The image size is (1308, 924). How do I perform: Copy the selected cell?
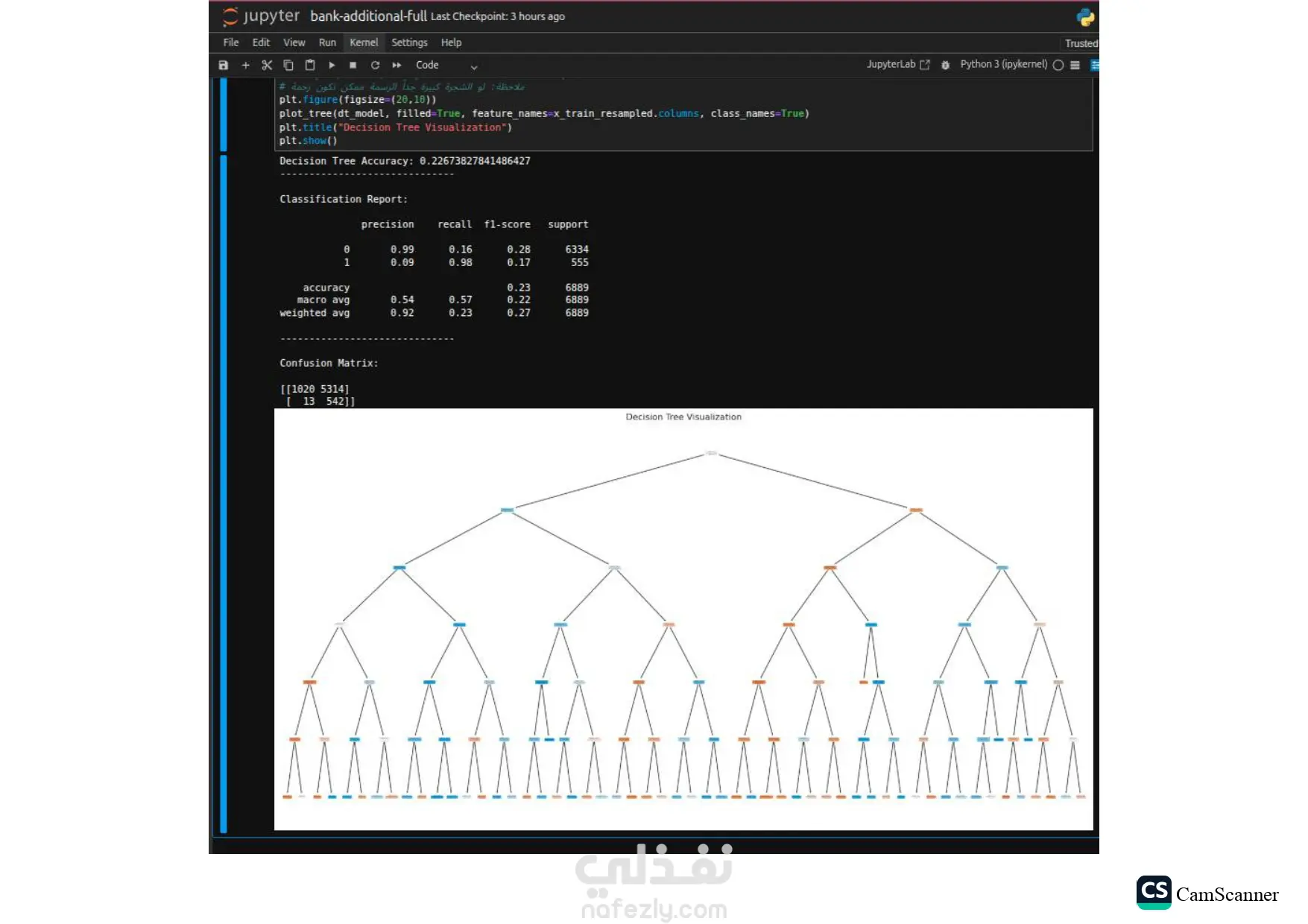pyautogui.click(x=288, y=66)
